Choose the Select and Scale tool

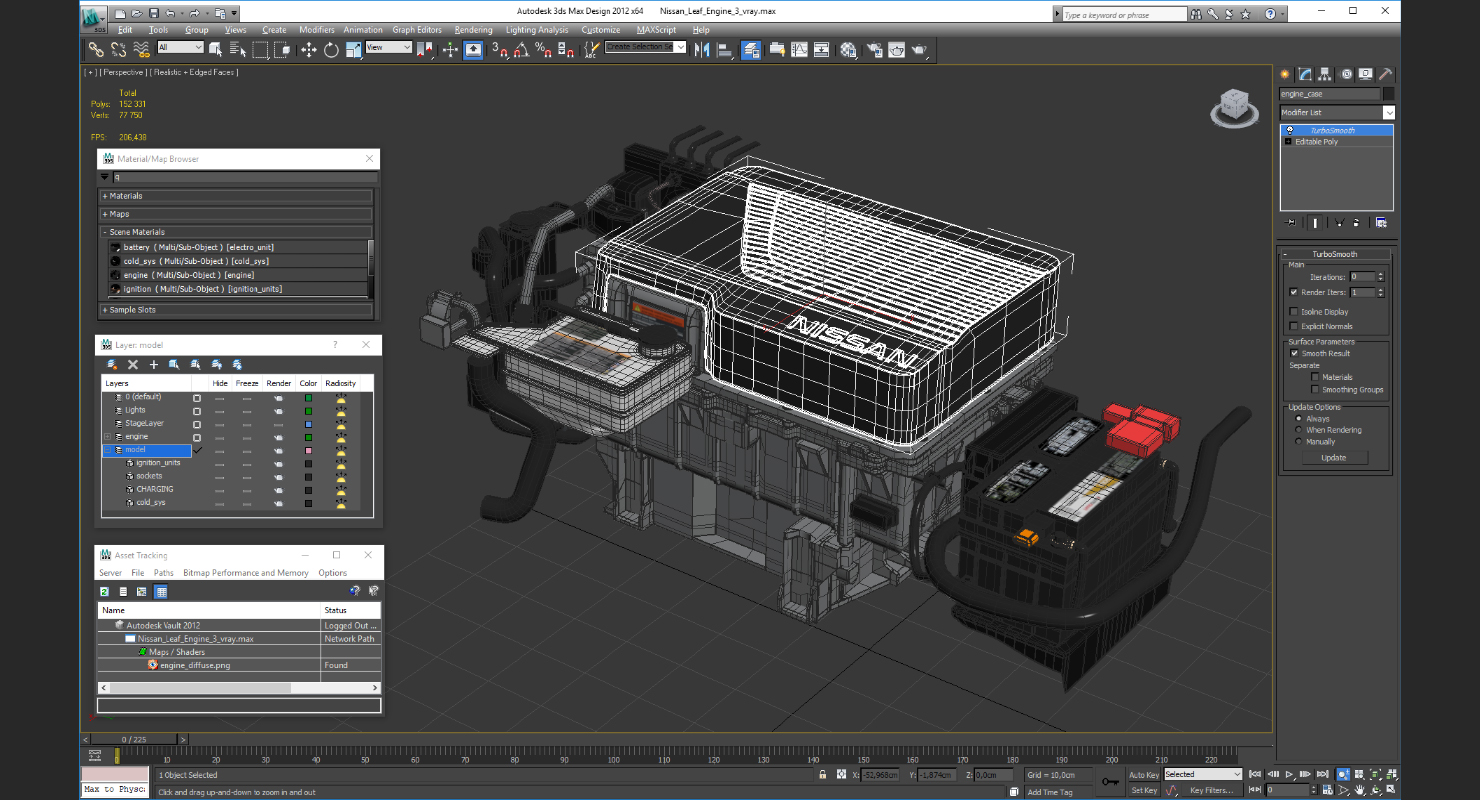click(x=353, y=49)
